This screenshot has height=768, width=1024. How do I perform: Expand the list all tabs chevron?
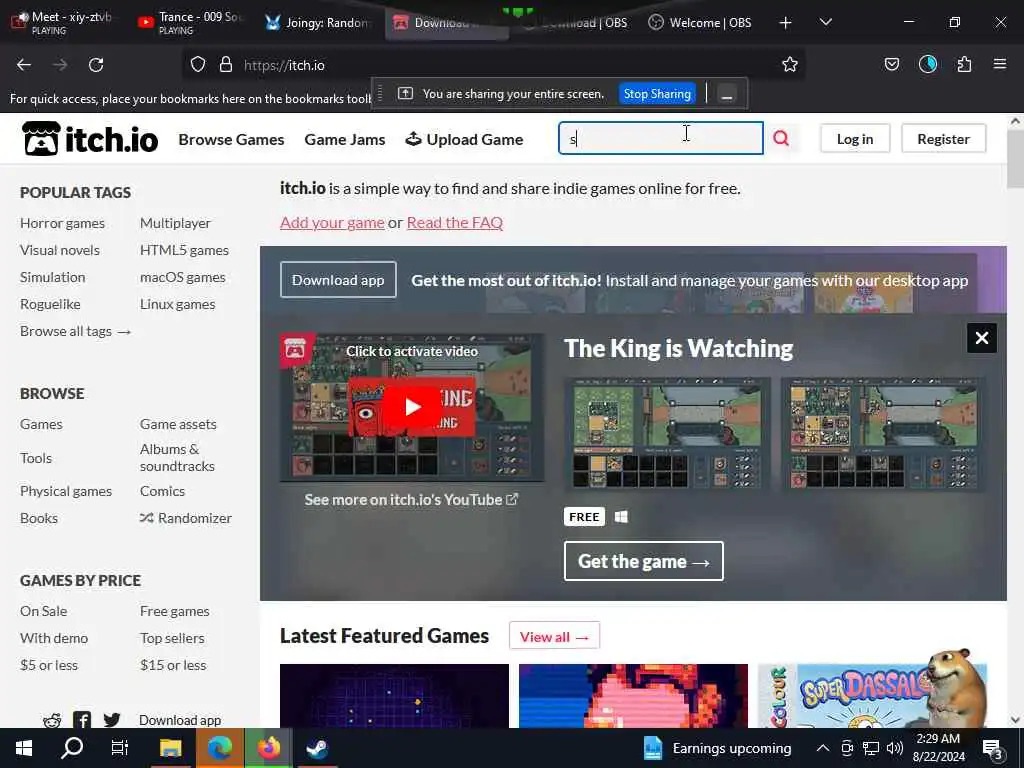pos(825,22)
